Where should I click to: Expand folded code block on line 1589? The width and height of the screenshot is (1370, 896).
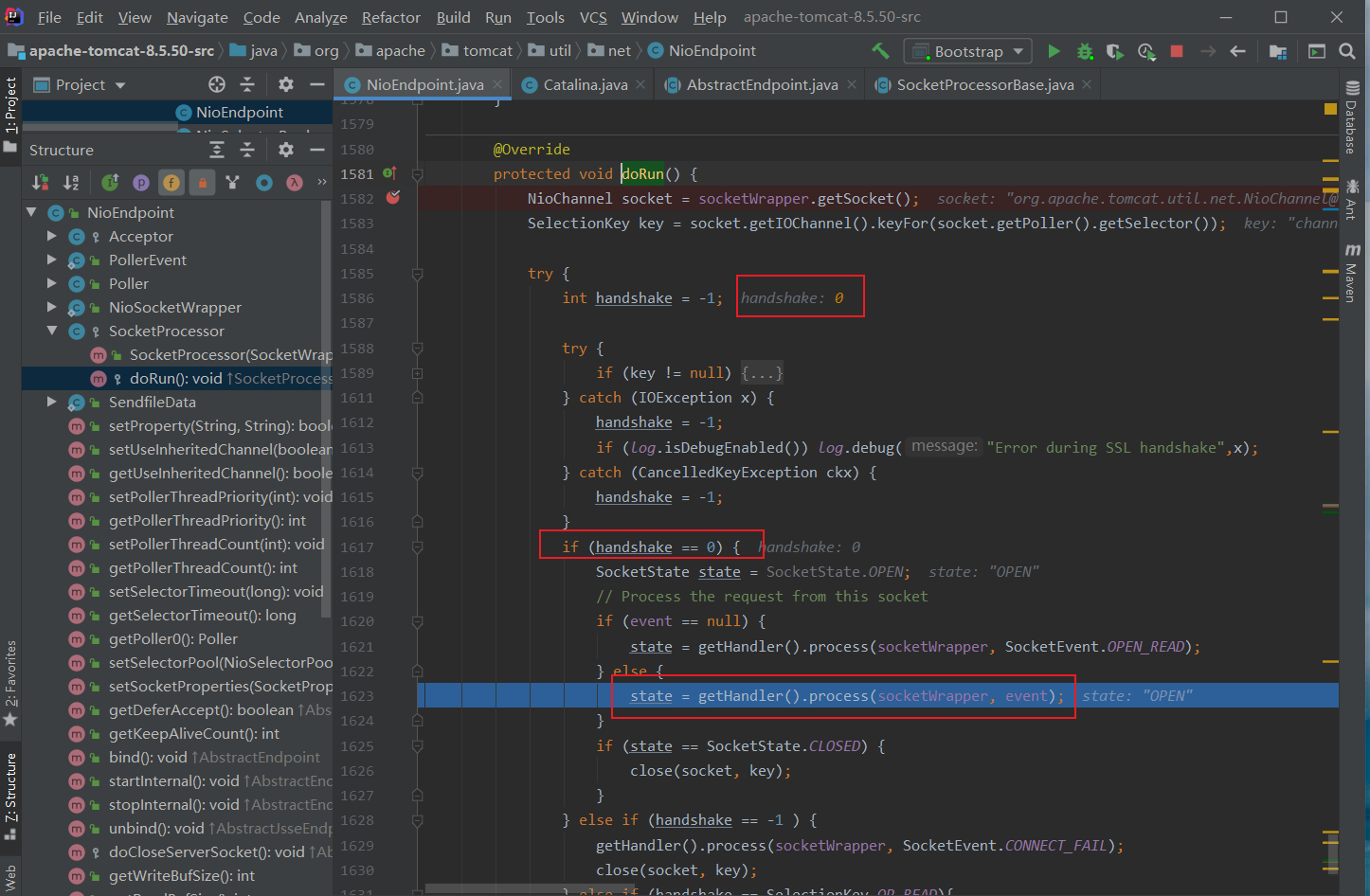(x=417, y=373)
